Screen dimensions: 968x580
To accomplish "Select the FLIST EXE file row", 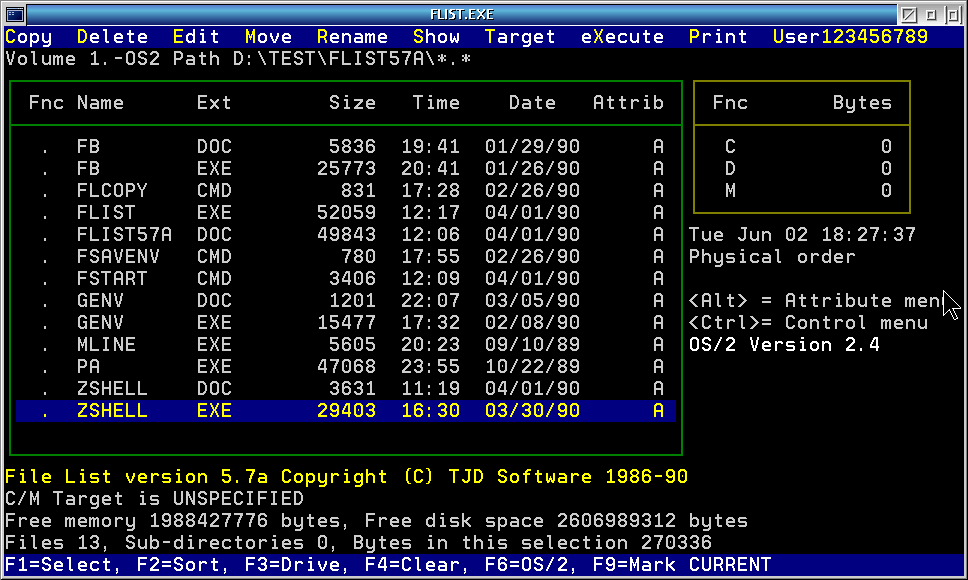I will [x=346, y=213].
